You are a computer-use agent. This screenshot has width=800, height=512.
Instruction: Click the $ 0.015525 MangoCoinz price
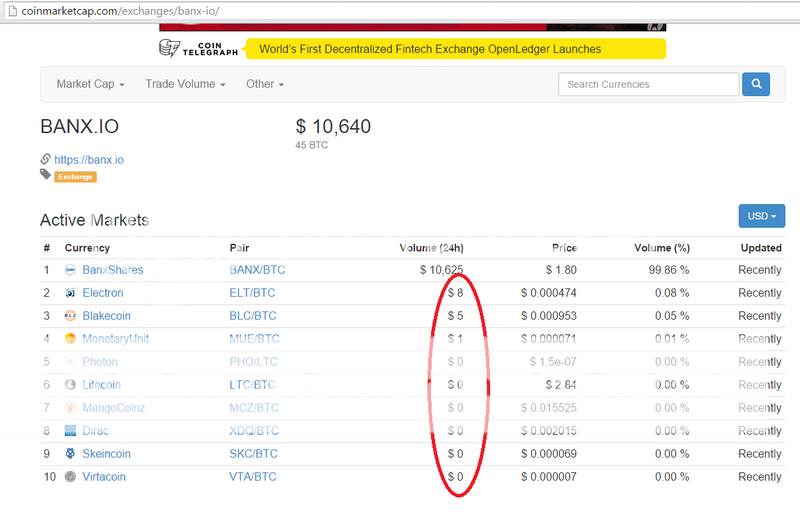tap(548, 407)
